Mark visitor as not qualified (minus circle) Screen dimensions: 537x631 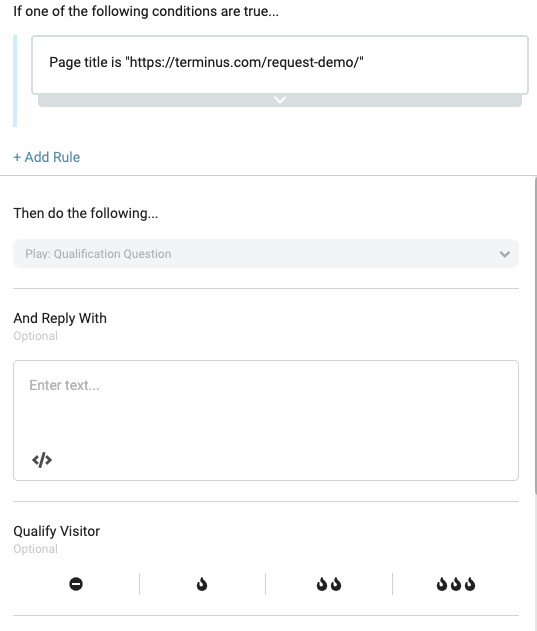click(x=76, y=584)
